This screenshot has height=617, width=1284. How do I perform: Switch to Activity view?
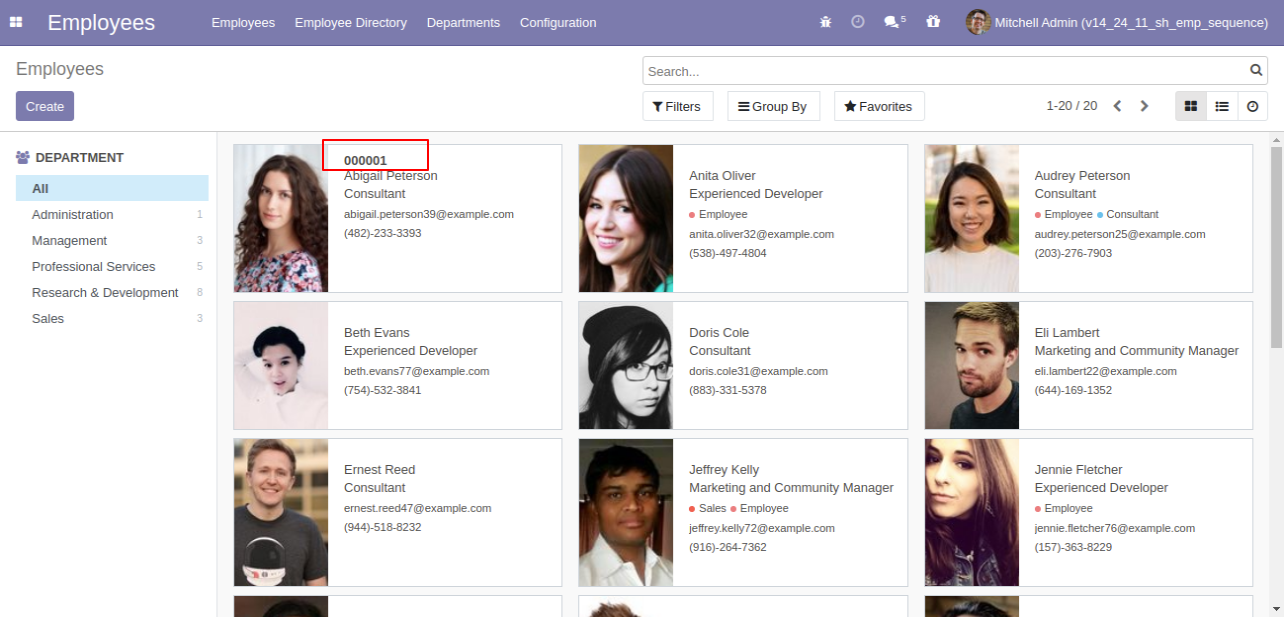click(1253, 106)
